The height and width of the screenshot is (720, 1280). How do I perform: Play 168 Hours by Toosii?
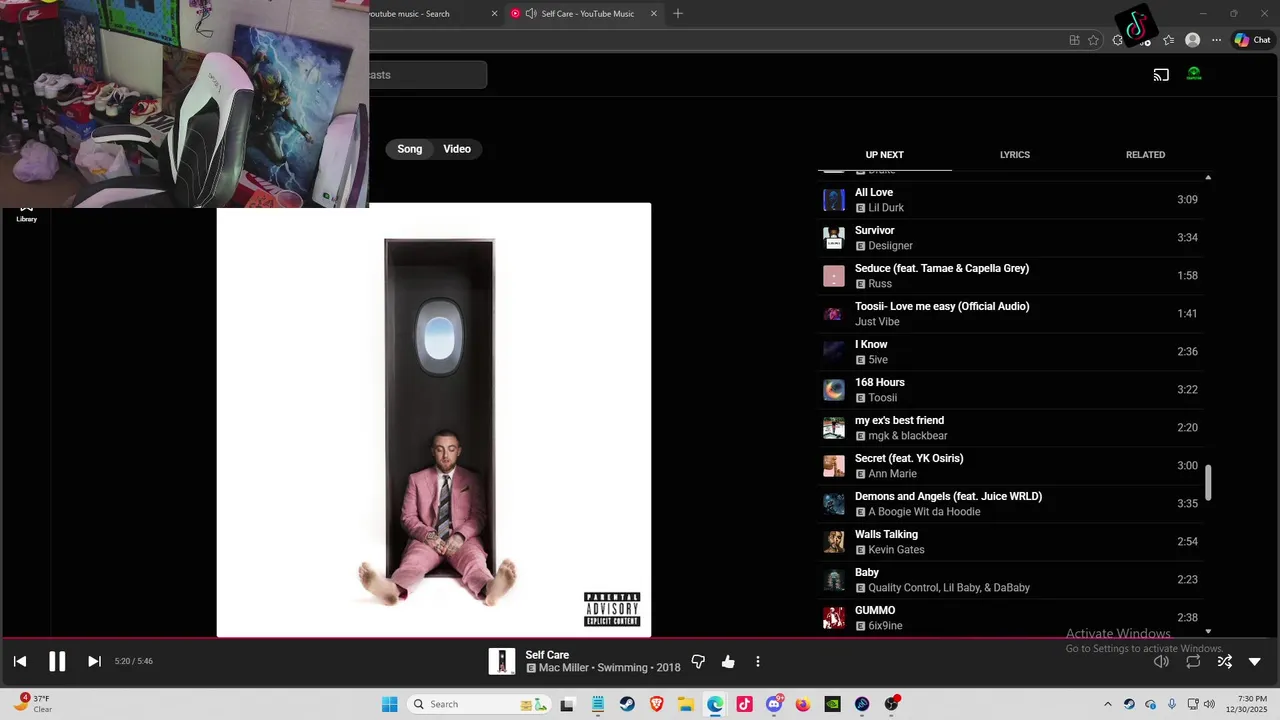click(1010, 390)
